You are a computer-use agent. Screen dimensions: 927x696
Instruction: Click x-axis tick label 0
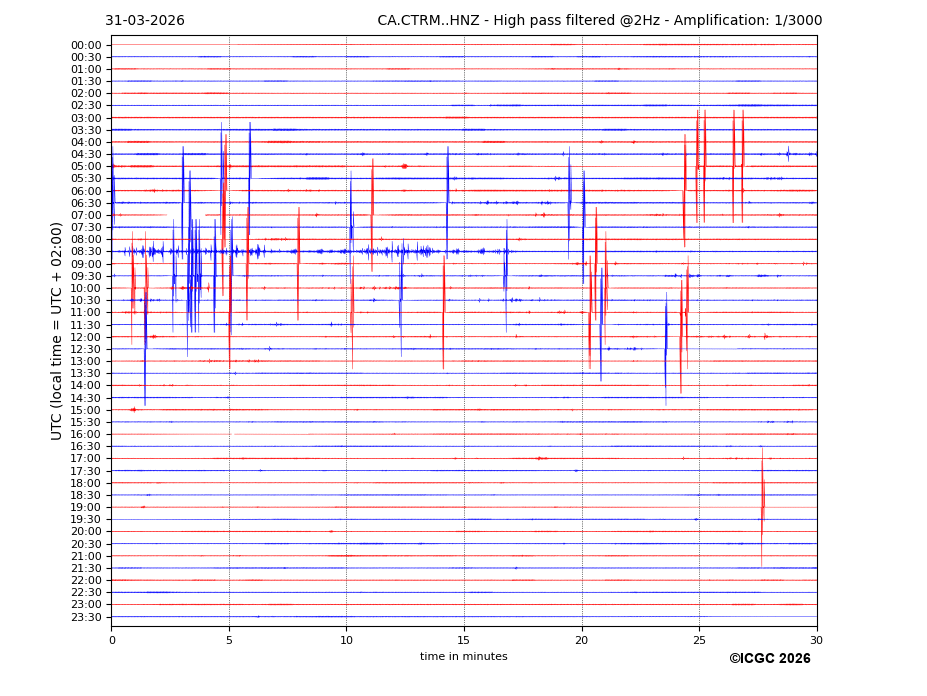[112, 640]
